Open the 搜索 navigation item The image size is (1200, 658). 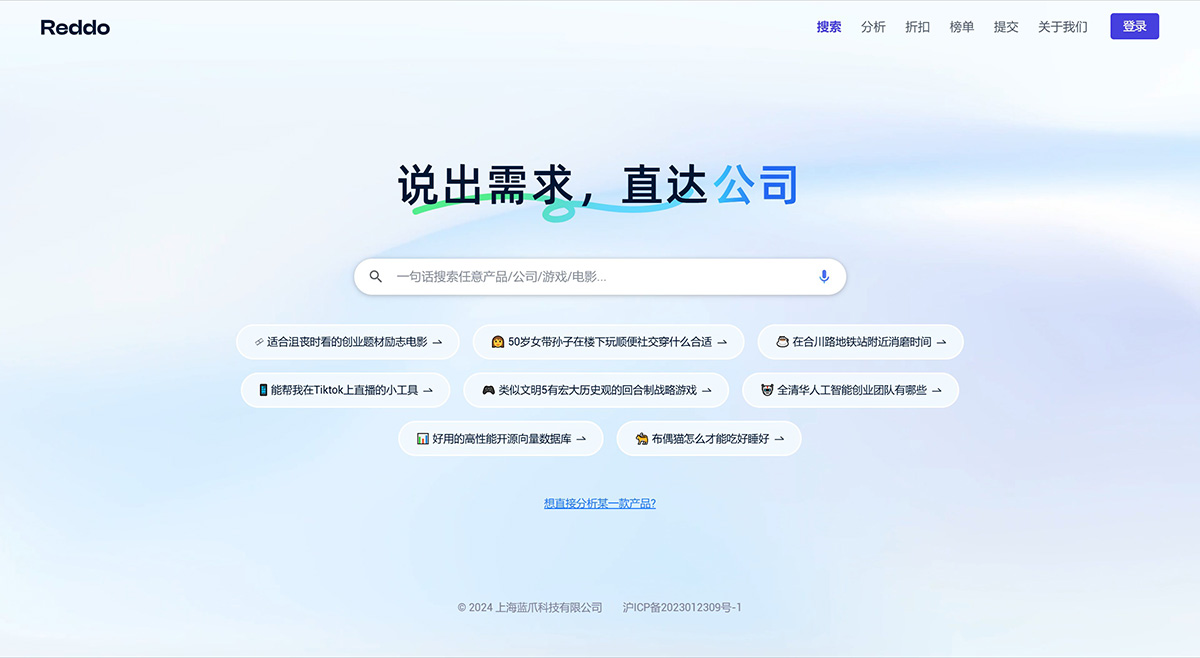click(828, 27)
